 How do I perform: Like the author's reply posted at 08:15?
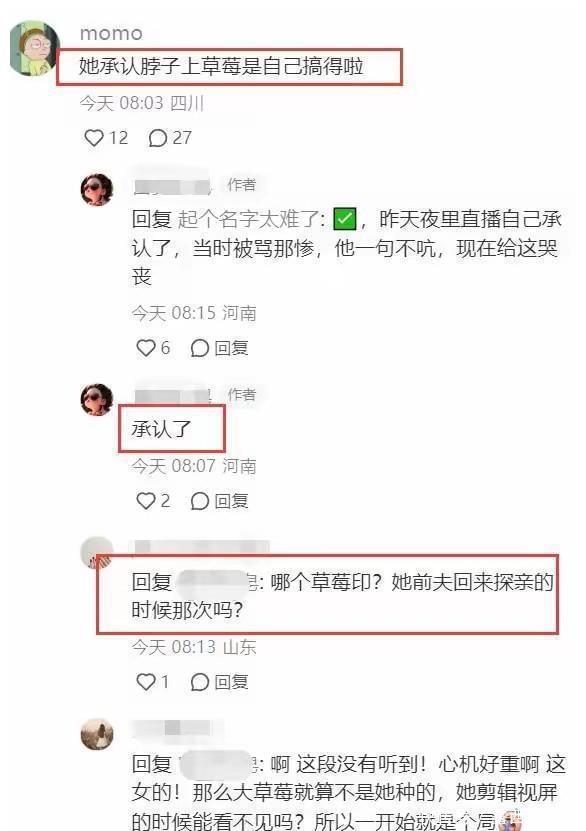[145, 348]
